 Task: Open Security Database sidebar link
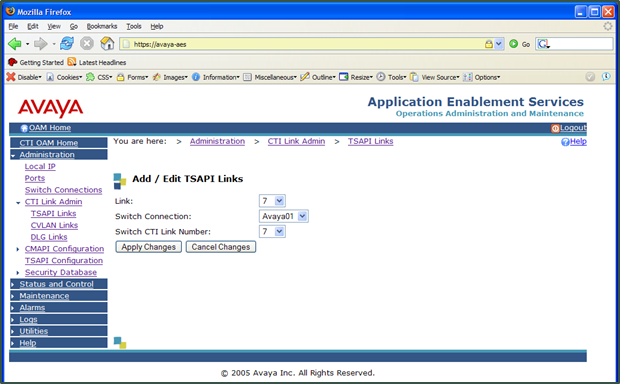[x=60, y=272]
